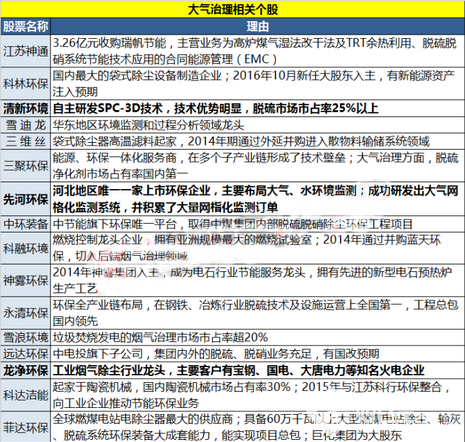Select reason cell 2014年神雾集团入主
The height and width of the screenshot is (442, 465).
click(x=258, y=280)
